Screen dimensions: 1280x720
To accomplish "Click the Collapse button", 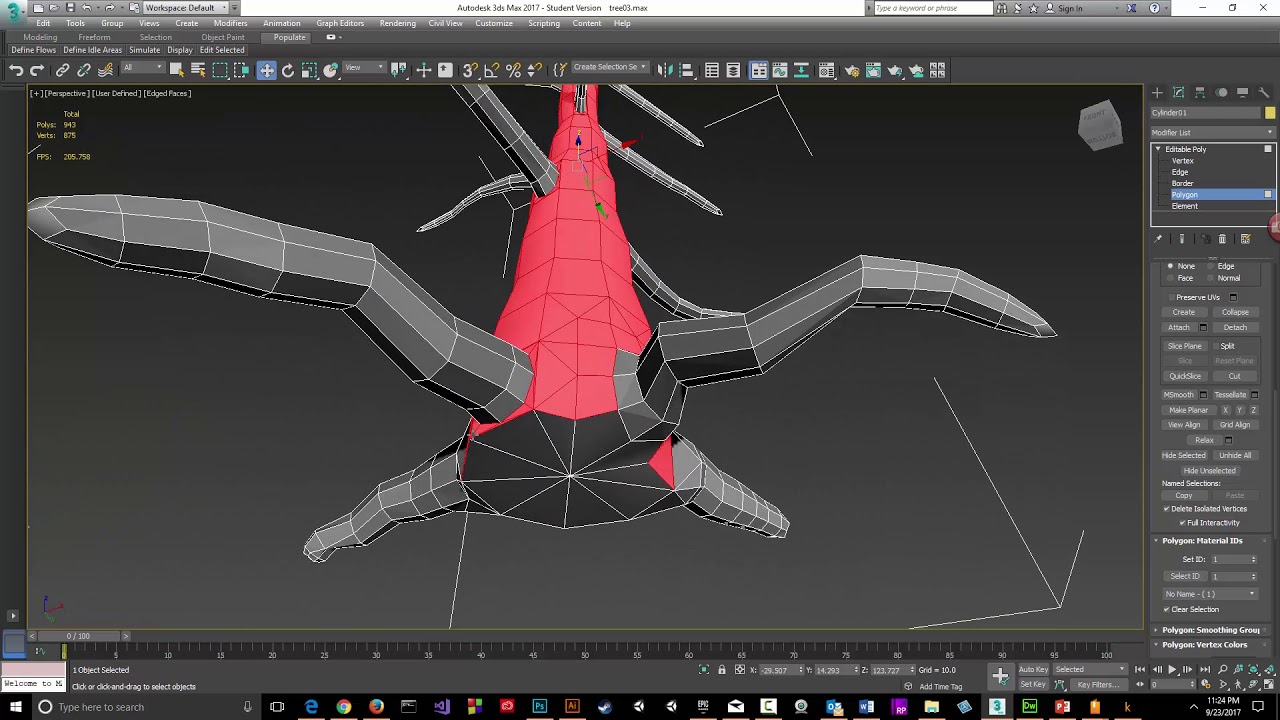I will [1235, 312].
